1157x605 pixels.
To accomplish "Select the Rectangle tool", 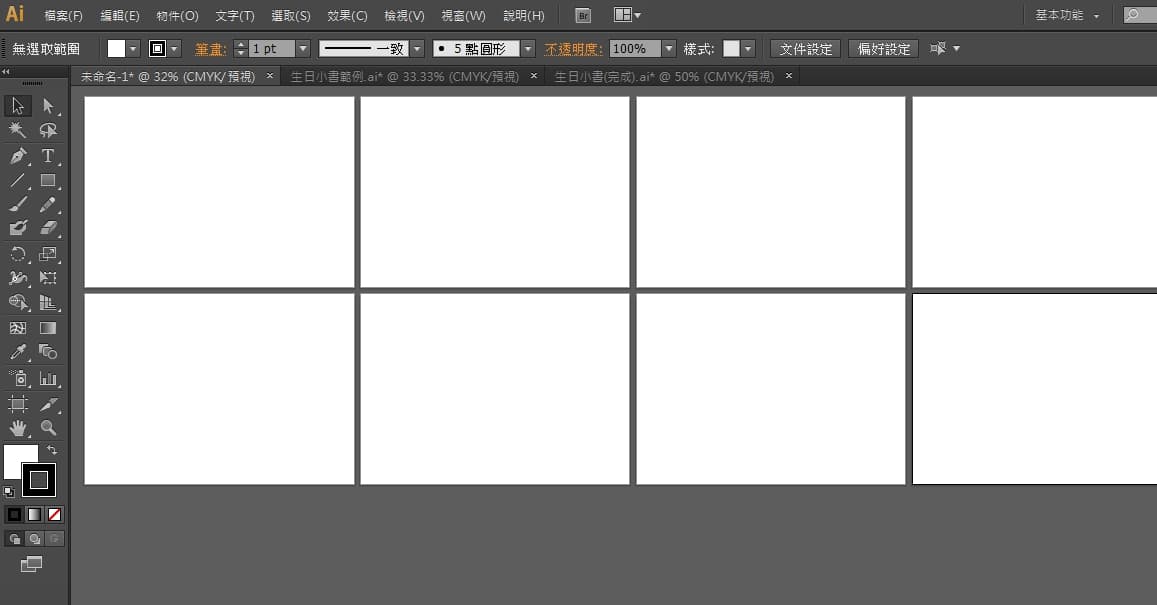I will click(x=48, y=180).
